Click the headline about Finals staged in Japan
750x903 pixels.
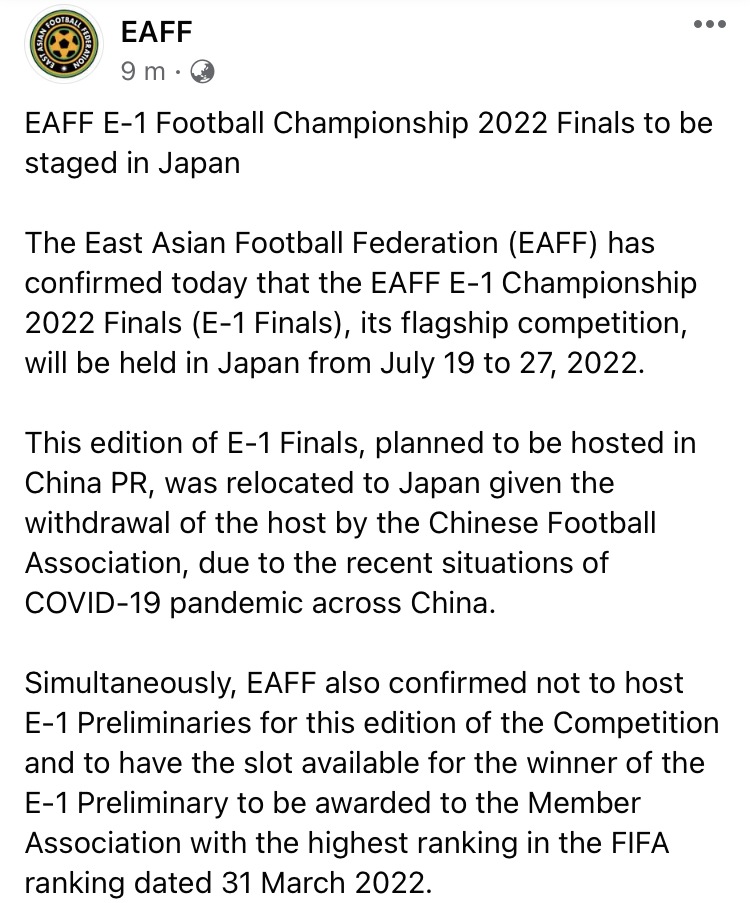(x=369, y=143)
